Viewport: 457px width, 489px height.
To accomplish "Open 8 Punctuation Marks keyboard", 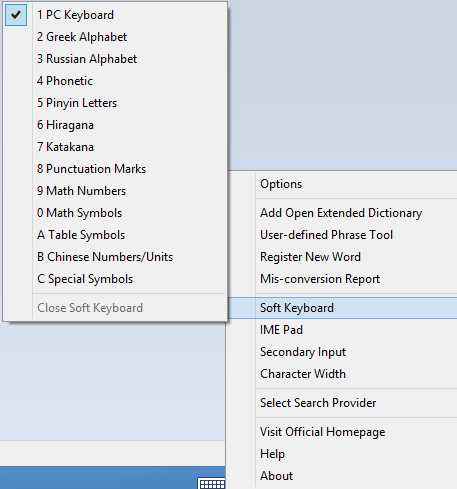I will (115, 169).
